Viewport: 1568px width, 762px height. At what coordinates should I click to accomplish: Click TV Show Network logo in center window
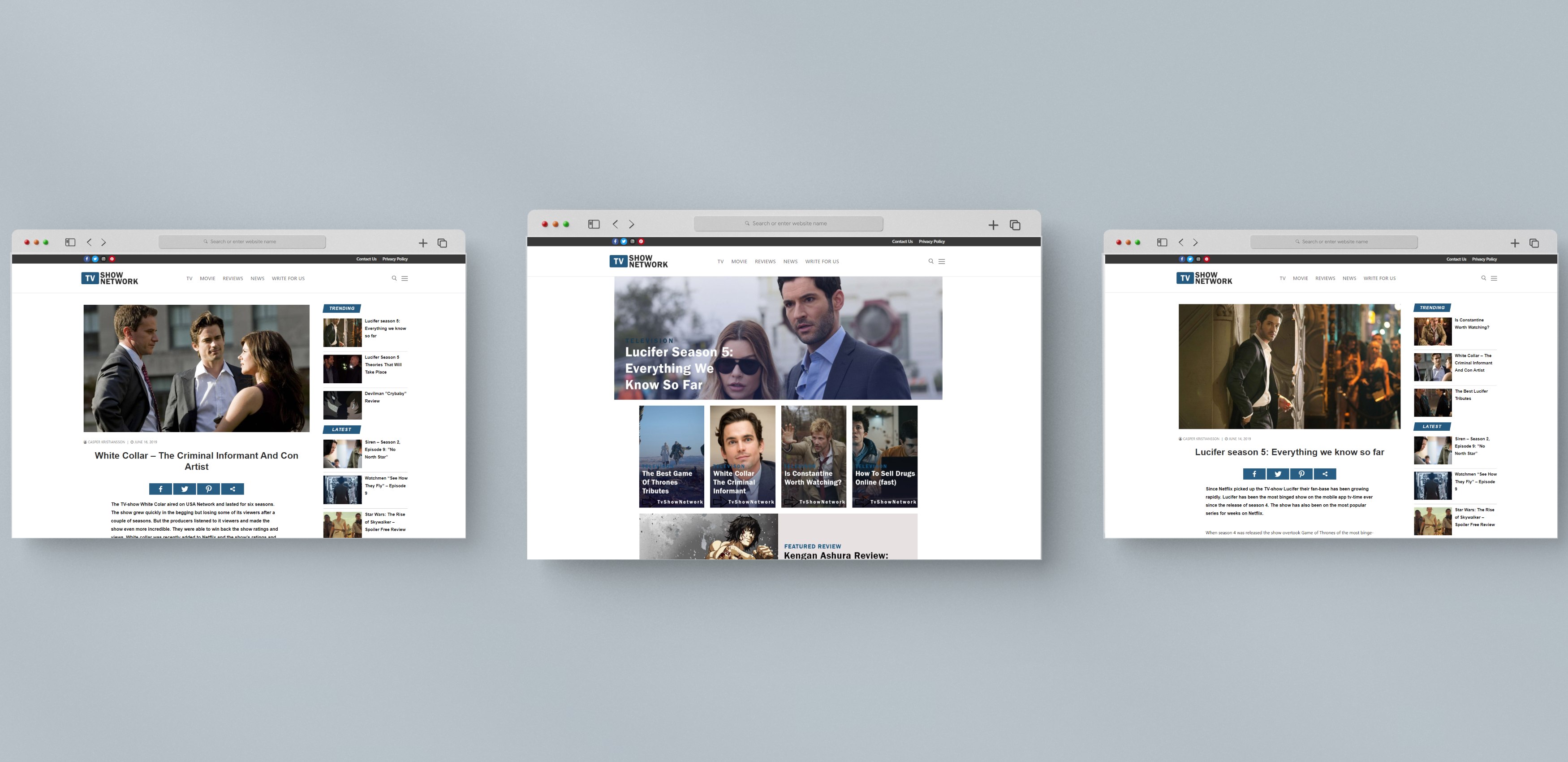638,261
